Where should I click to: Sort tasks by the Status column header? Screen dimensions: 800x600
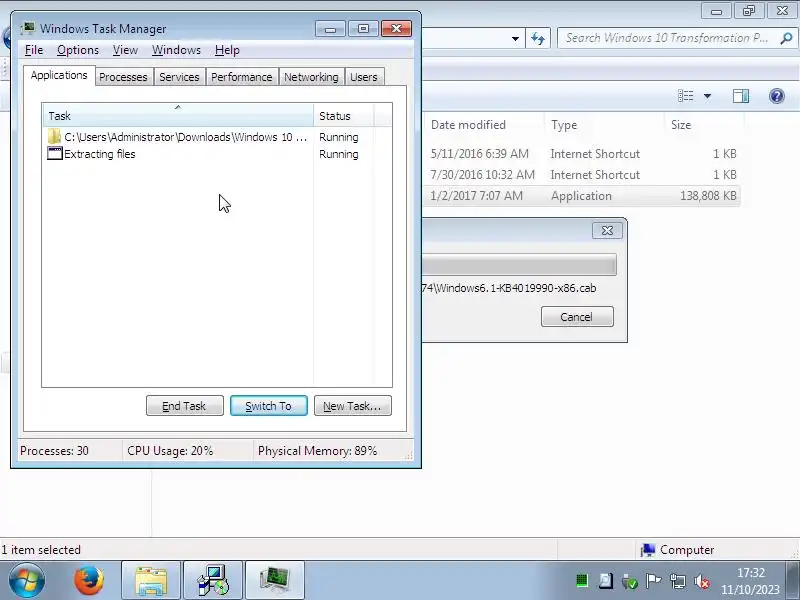343,116
